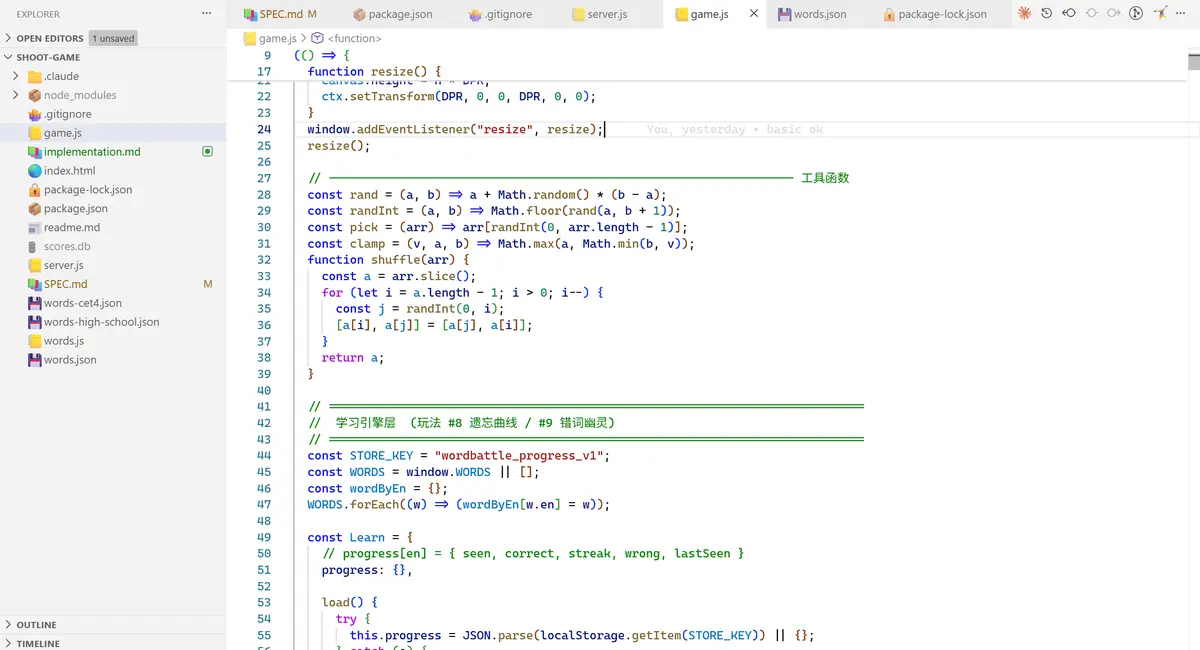This screenshot has width=1200, height=650.
Task: Click the cube symbol icon before <function> breadcrumb
Action: tap(317, 38)
